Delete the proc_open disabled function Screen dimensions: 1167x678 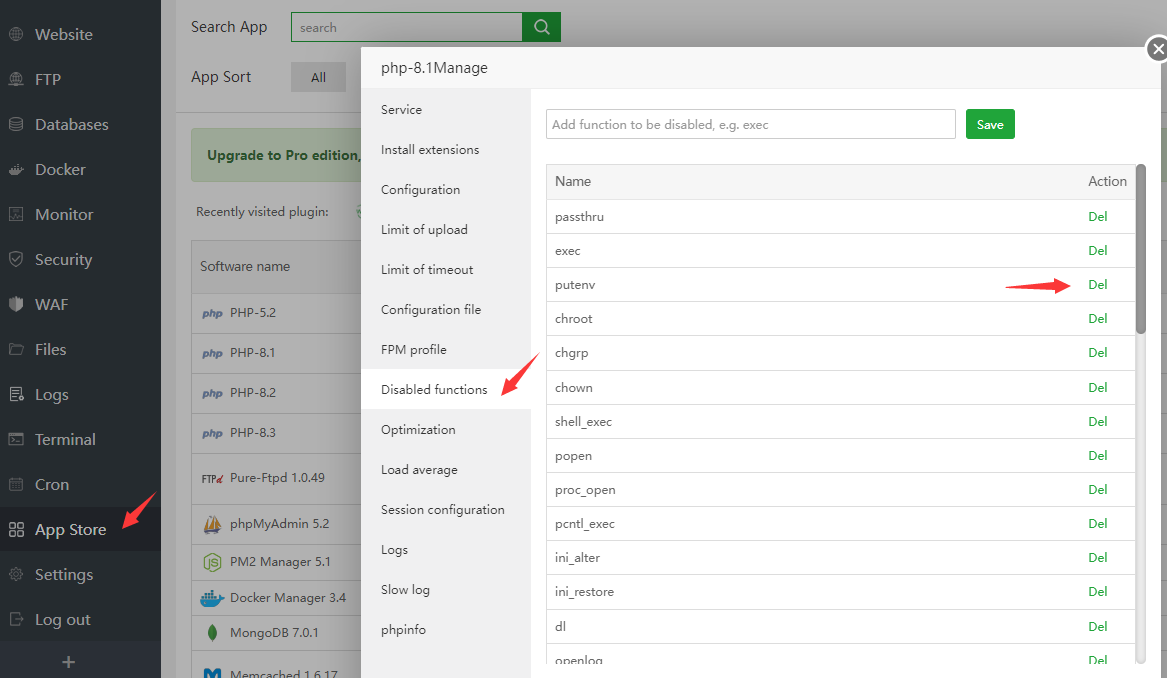[1098, 490]
